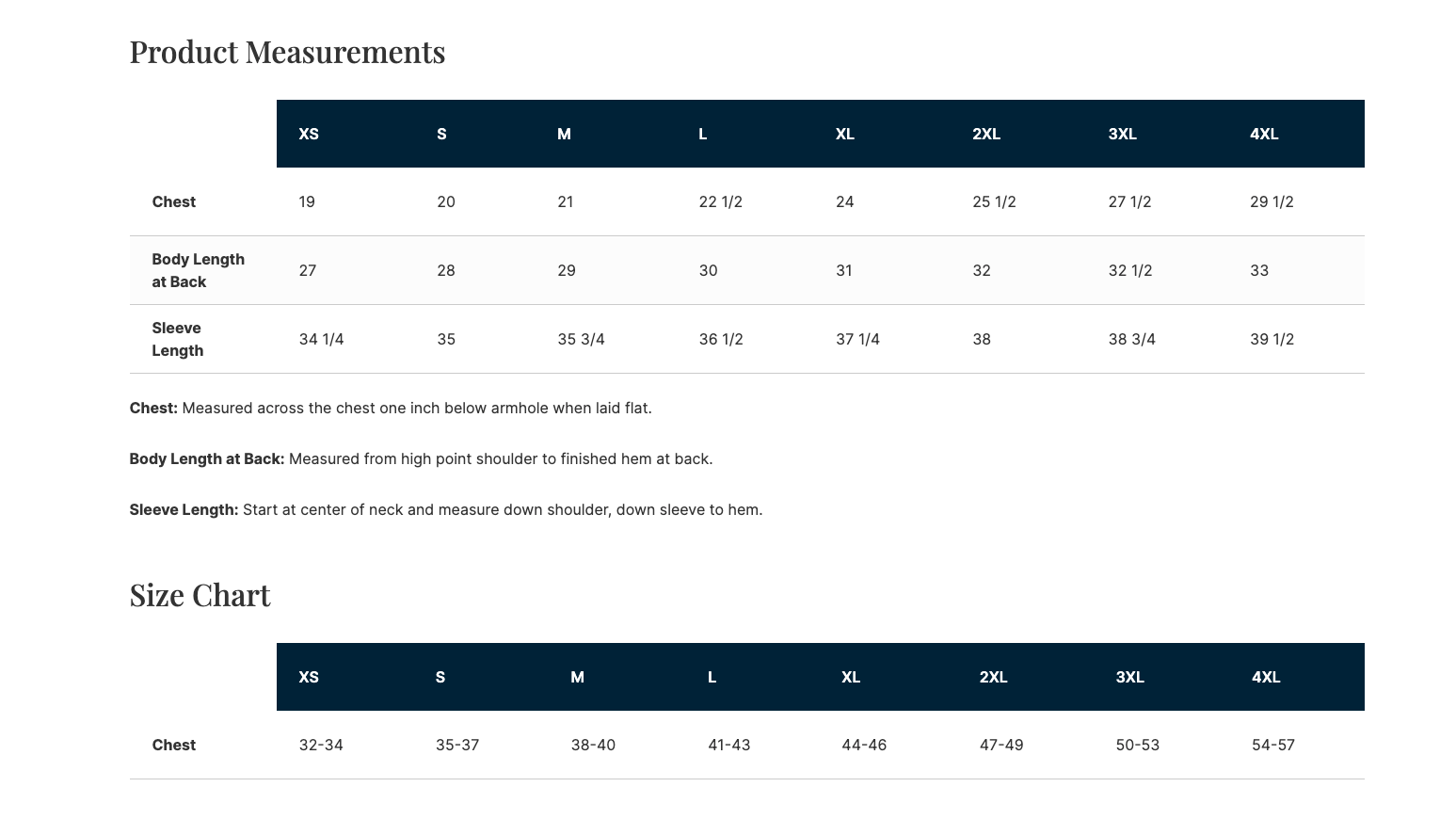This screenshot has width=1456, height=819.
Task: Select the 39 1/2 sleeve length cell
Action: [x=1272, y=339]
